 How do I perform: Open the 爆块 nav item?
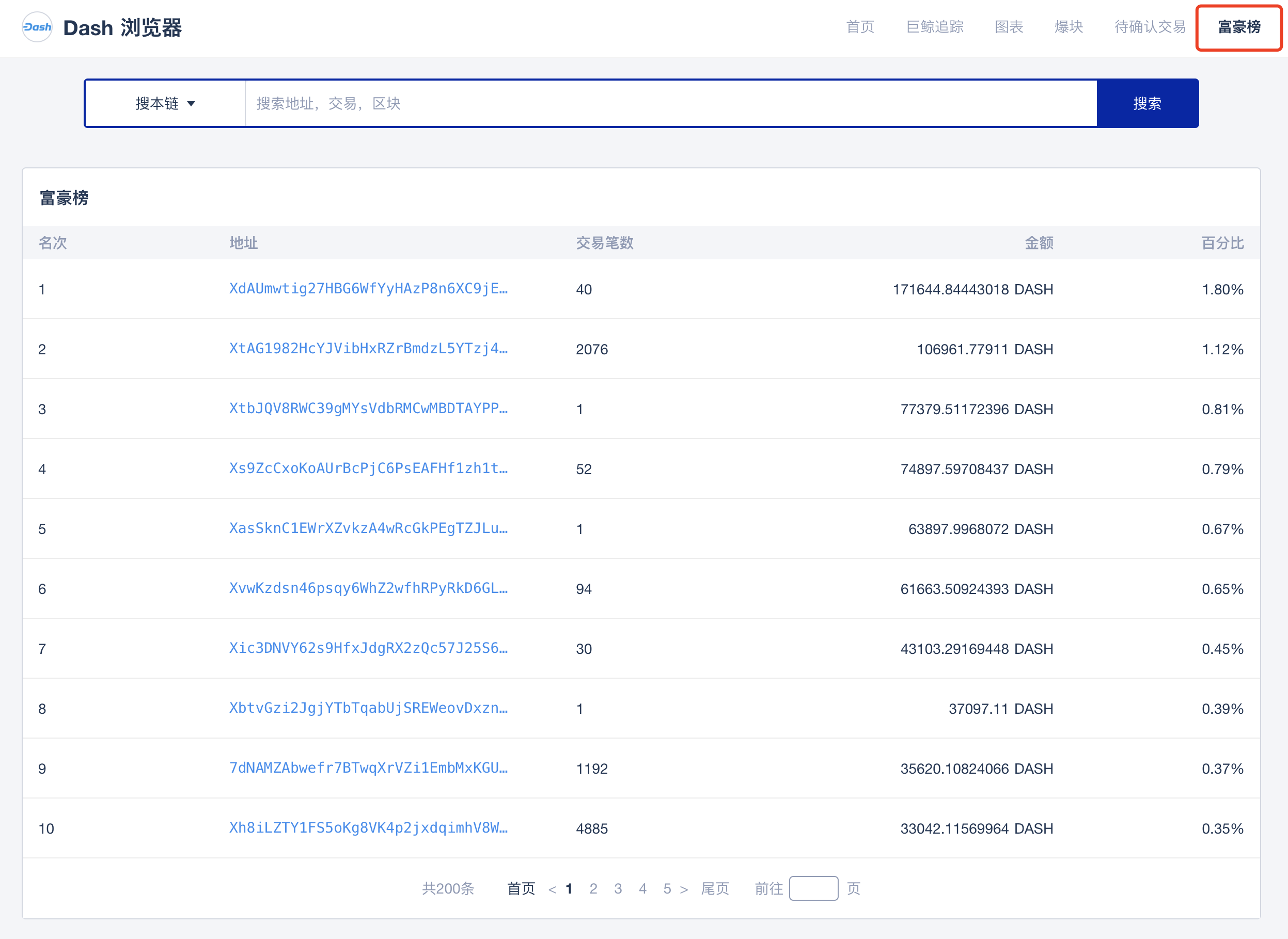pos(1069,27)
